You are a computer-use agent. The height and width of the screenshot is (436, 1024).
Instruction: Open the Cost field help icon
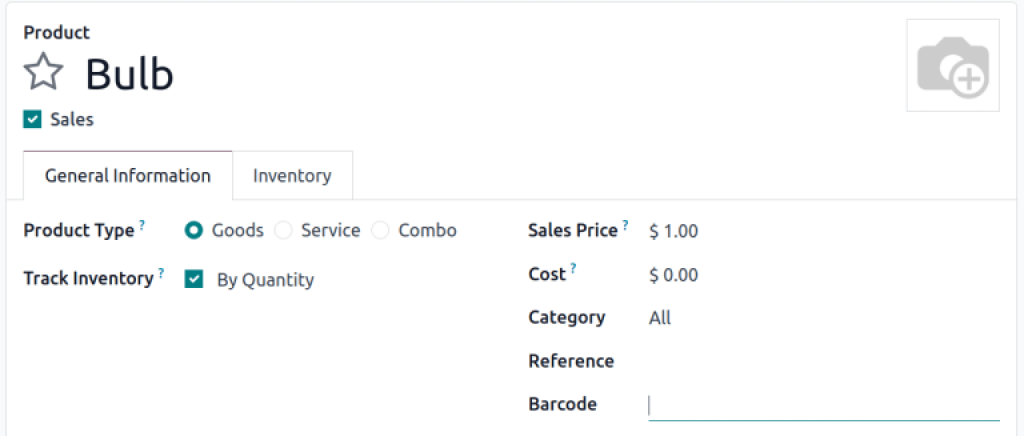[573, 268]
